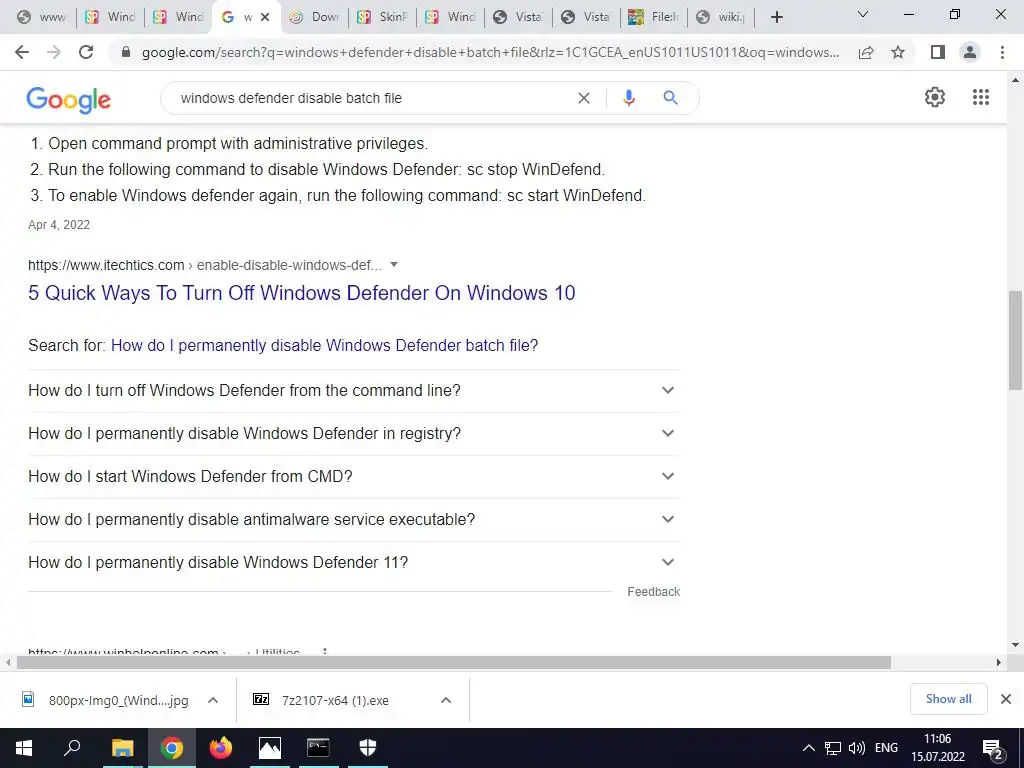Image resolution: width=1024 pixels, height=768 pixels.
Task: Click the horizontal scrollbar thumb
Action: click(454, 662)
